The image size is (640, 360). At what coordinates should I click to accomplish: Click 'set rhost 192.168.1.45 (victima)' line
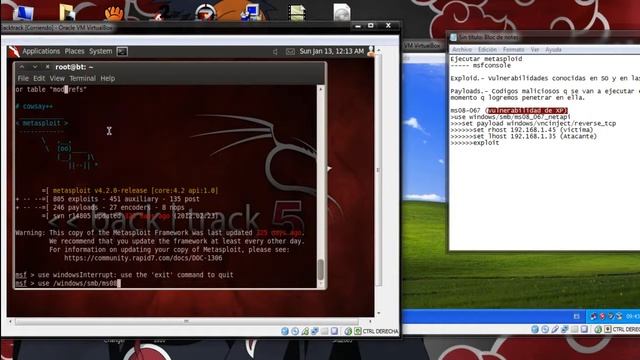tap(522, 130)
